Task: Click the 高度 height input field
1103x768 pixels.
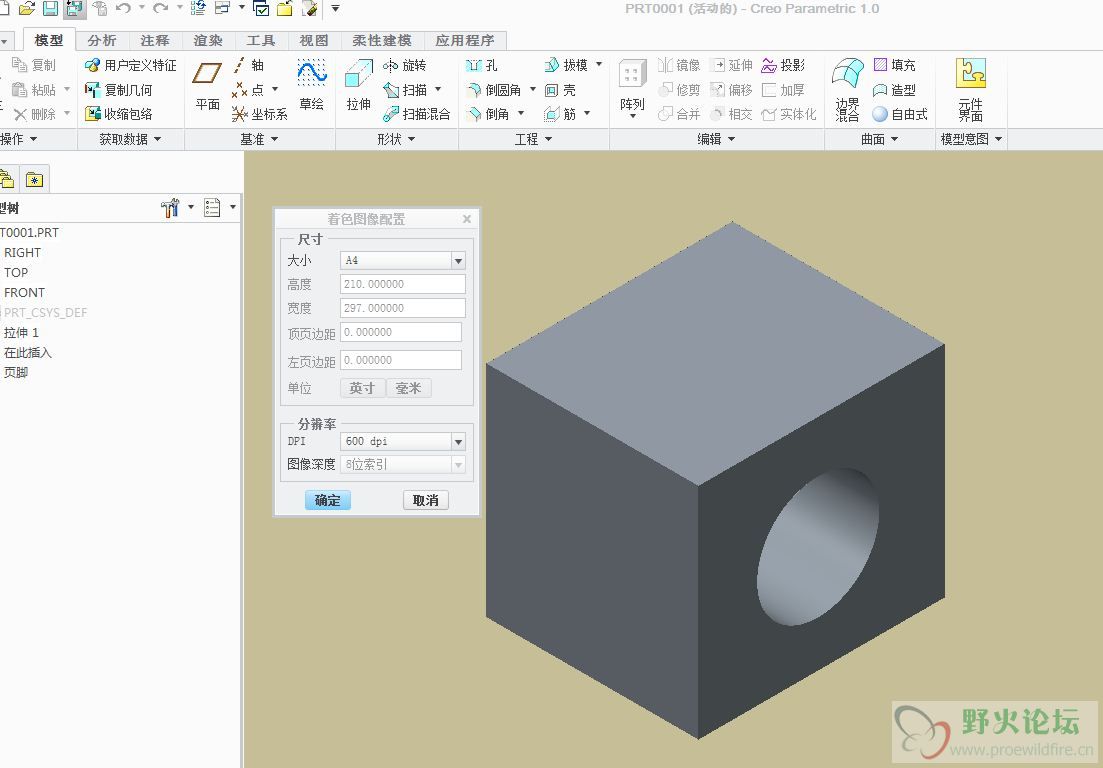Action: point(402,284)
